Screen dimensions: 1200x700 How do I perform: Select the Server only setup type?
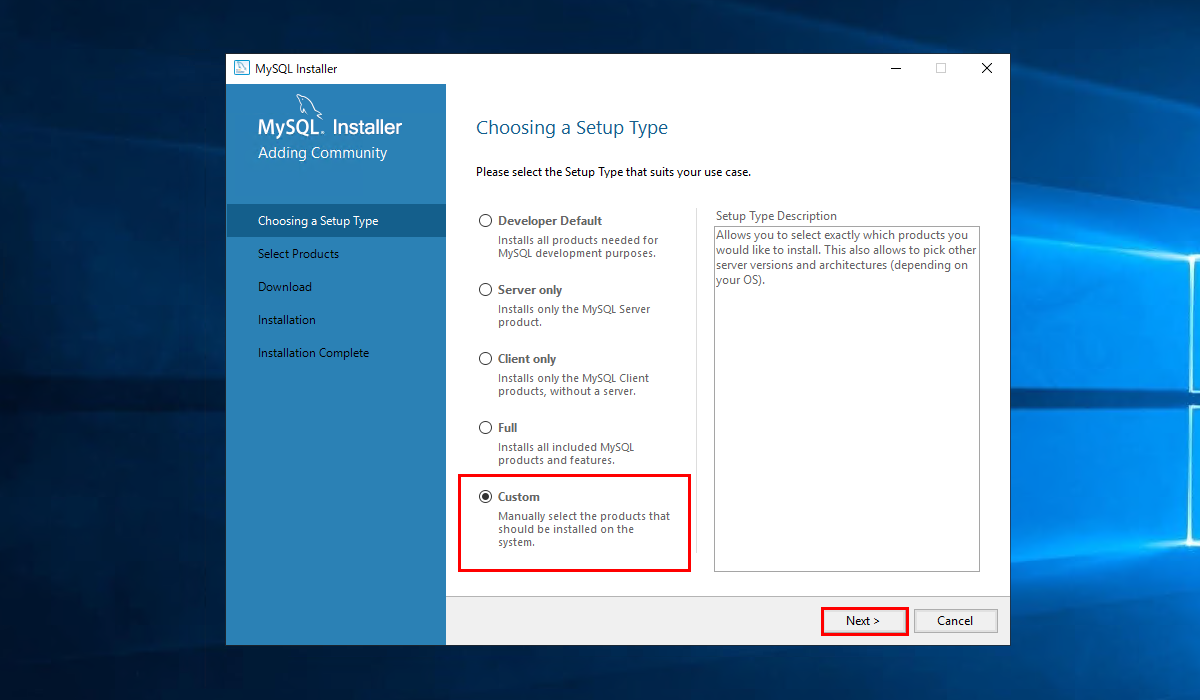click(x=486, y=290)
